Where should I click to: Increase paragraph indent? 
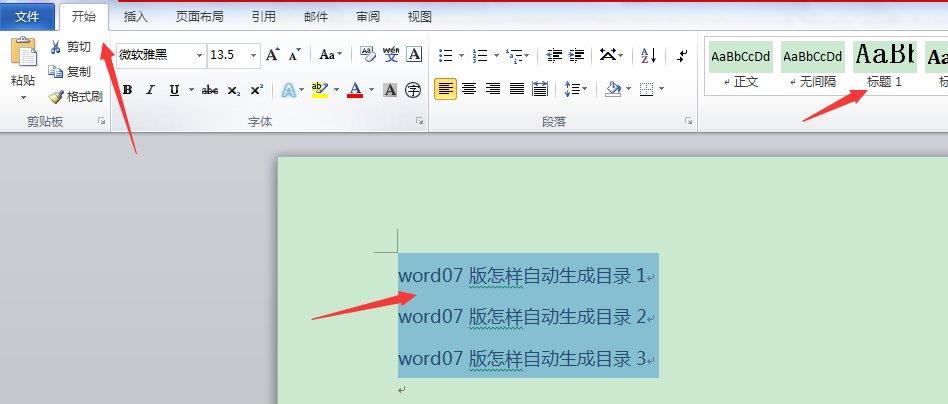pyautogui.click(x=577, y=56)
